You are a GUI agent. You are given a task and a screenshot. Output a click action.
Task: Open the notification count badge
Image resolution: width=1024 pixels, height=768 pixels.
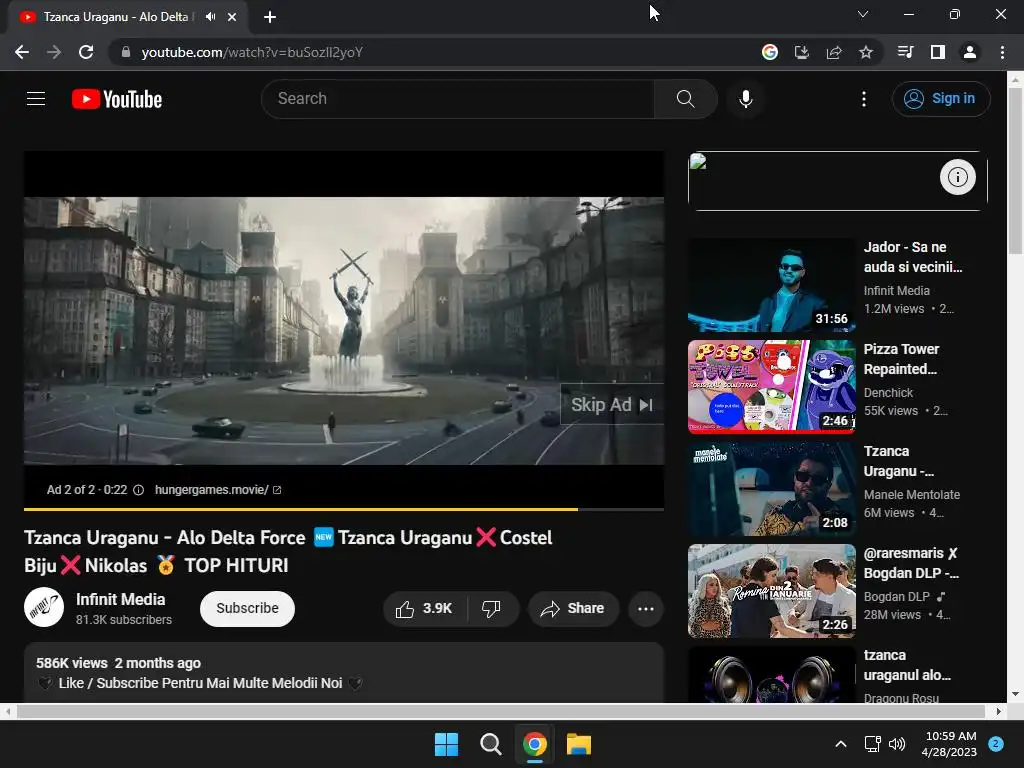pyautogui.click(x=996, y=744)
